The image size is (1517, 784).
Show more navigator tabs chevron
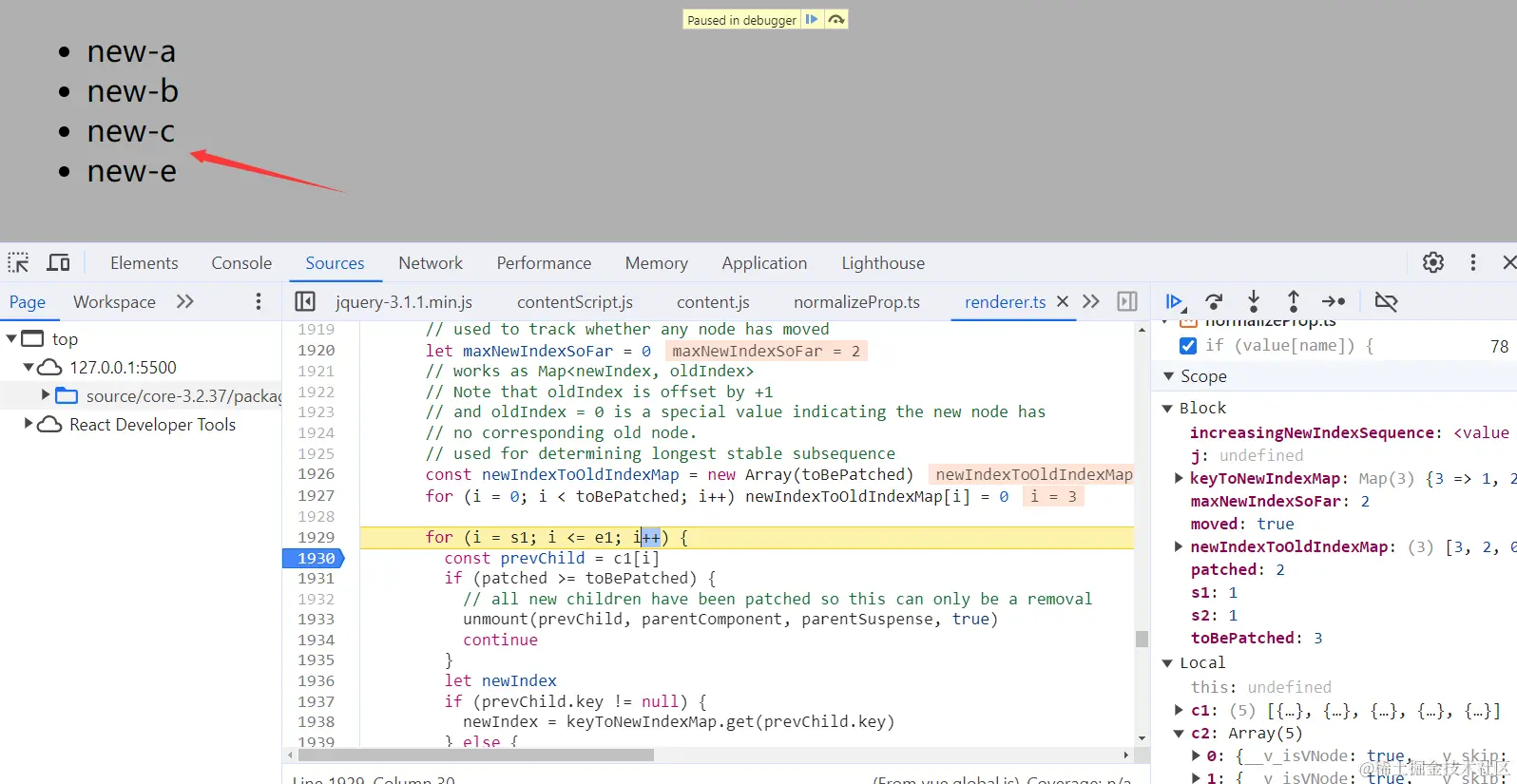point(185,301)
